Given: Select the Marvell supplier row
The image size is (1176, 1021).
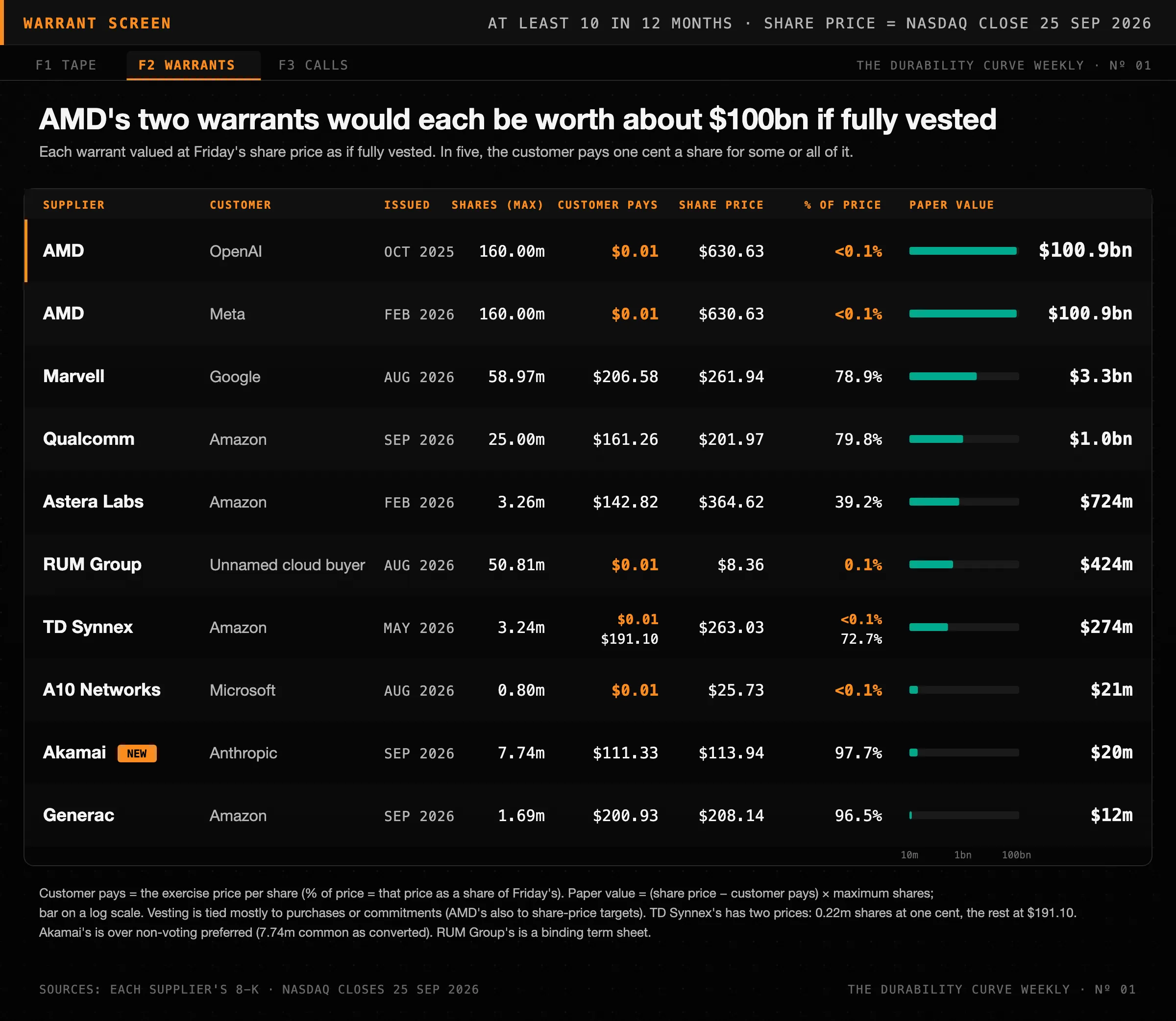Looking at the screenshot, I should pos(588,376).
